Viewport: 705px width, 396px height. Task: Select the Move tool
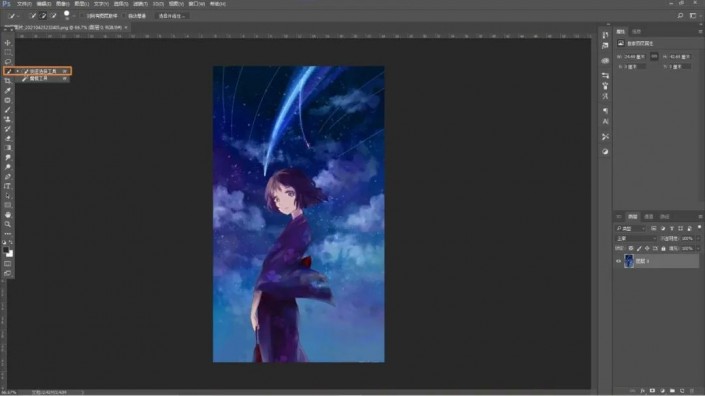(x=8, y=43)
